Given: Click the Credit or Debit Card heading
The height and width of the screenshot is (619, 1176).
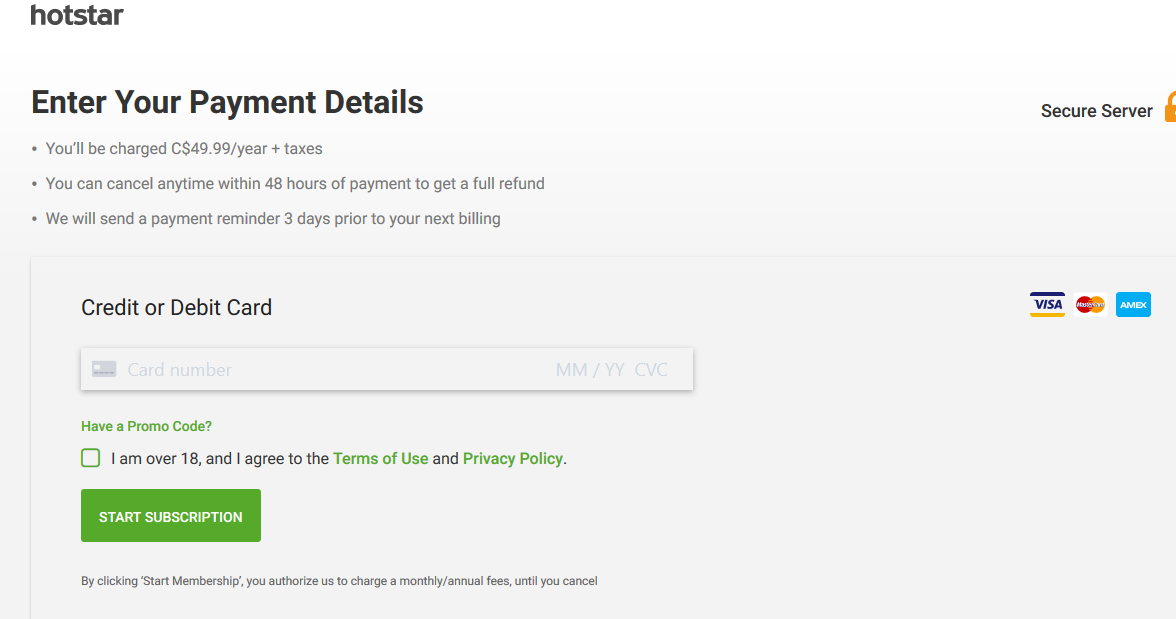Looking at the screenshot, I should pyautogui.click(x=176, y=308).
